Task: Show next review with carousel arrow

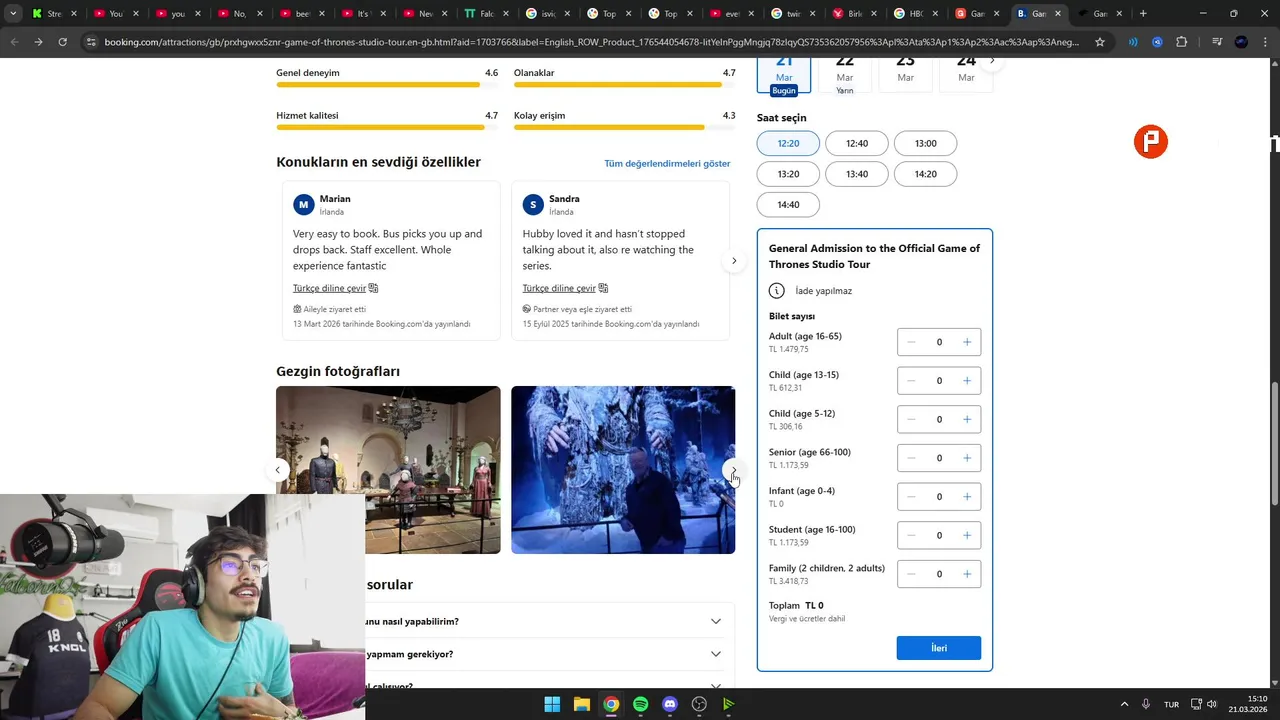Action: pos(734,261)
